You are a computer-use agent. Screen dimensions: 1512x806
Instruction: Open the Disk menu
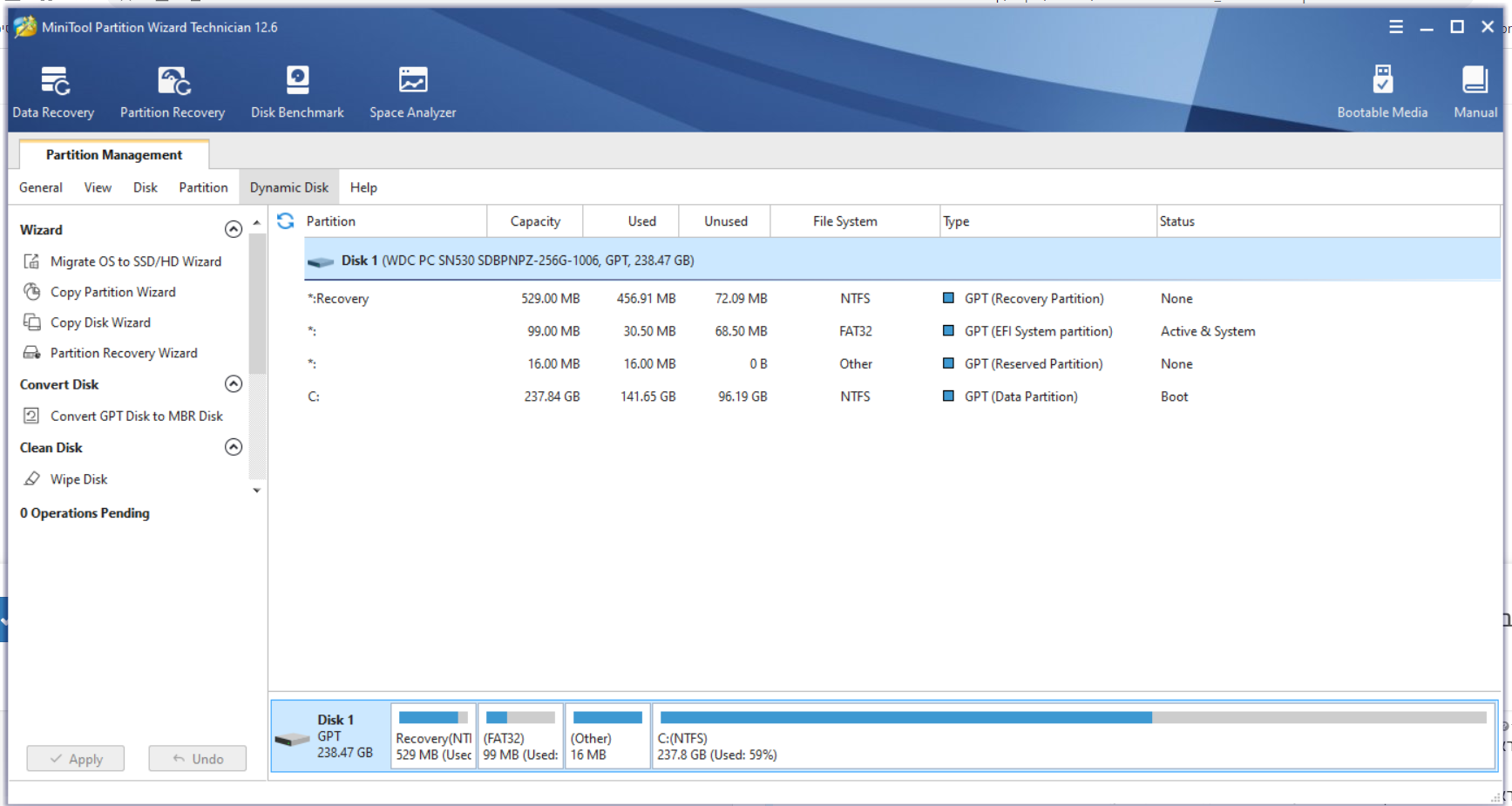[146, 187]
